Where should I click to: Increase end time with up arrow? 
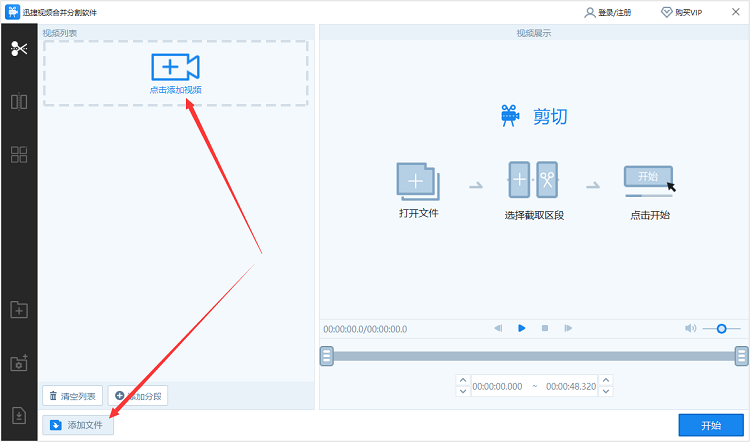[606, 380]
